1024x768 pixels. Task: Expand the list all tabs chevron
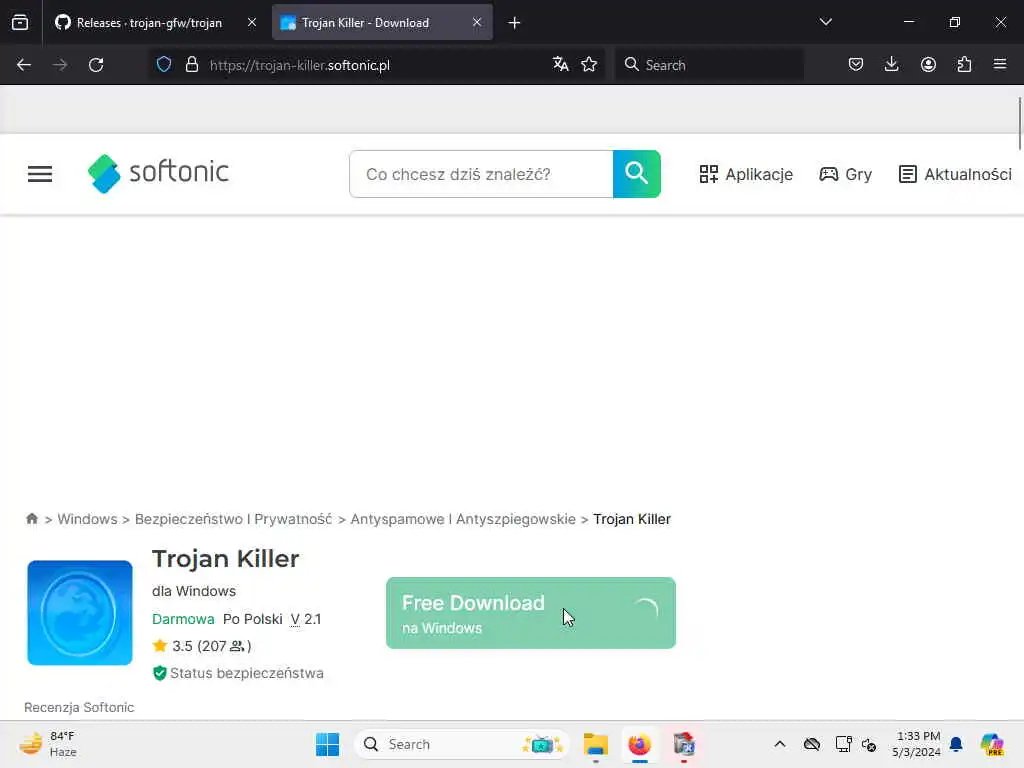point(825,22)
